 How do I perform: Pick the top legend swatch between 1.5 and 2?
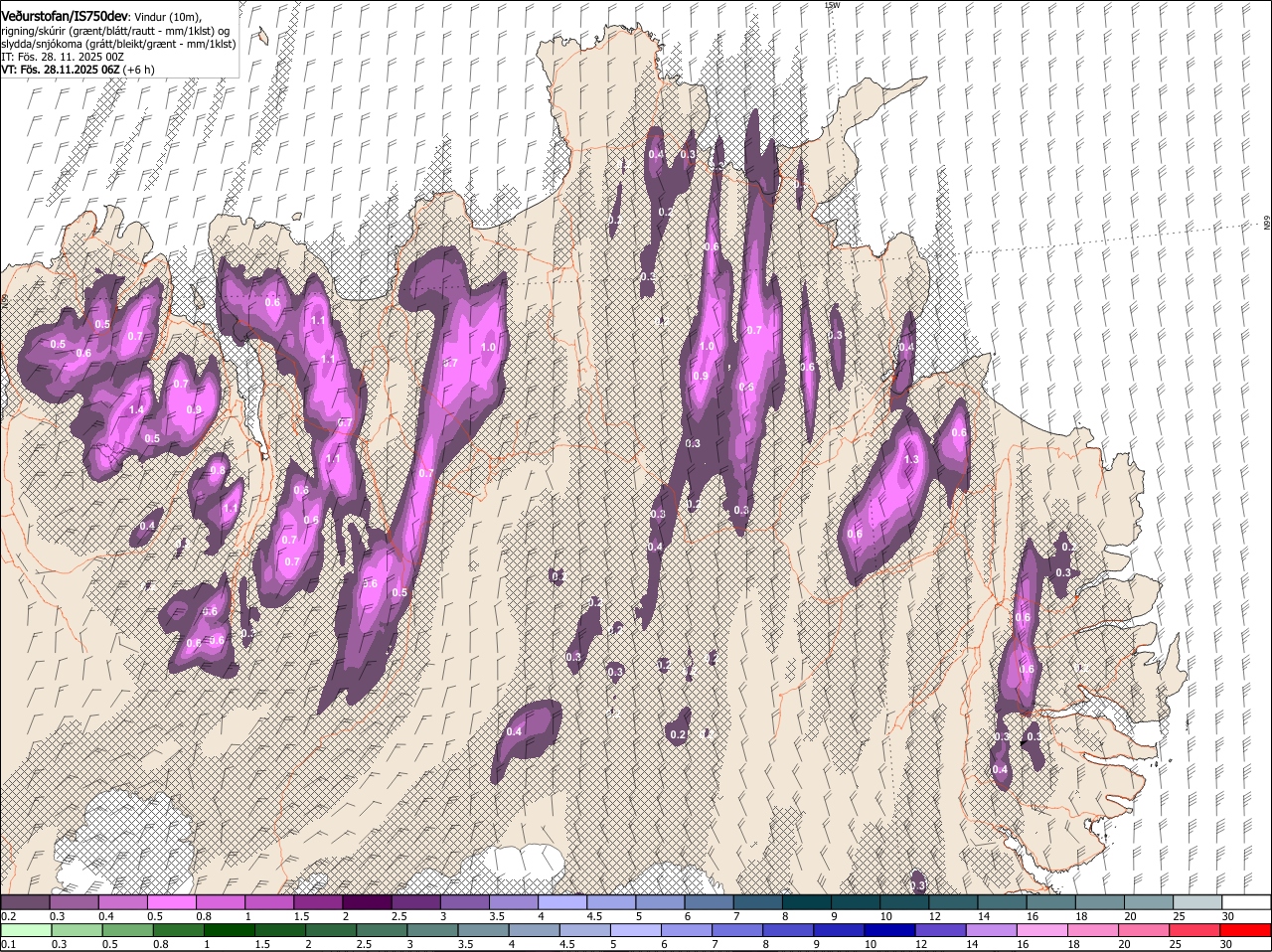tap(318, 902)
